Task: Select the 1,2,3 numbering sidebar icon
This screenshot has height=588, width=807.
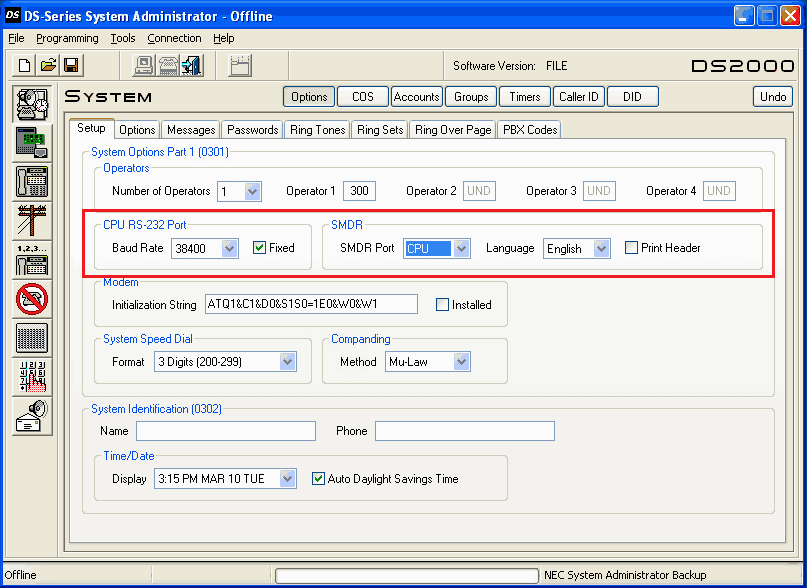Action: pyautogui.click(x=32, y=260)
